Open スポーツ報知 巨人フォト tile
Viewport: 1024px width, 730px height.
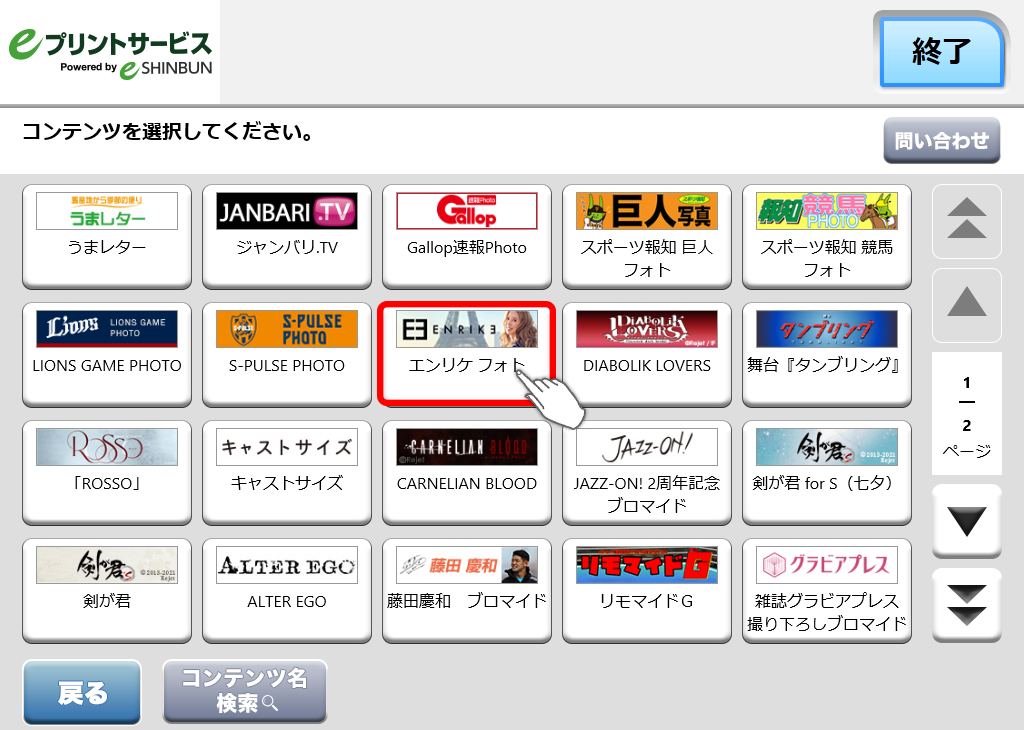coord(647,236)
